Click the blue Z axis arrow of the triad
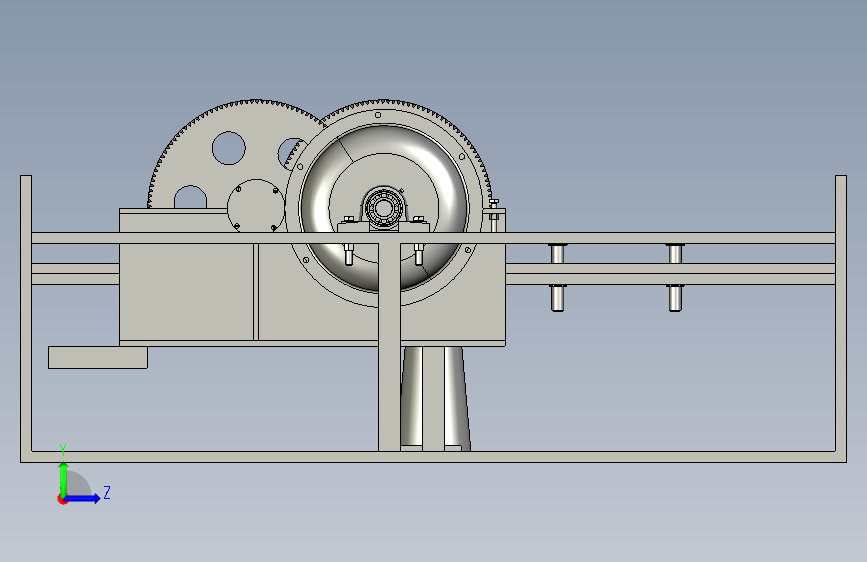Screen dimensions: 867x562 [x=84, y=498]
